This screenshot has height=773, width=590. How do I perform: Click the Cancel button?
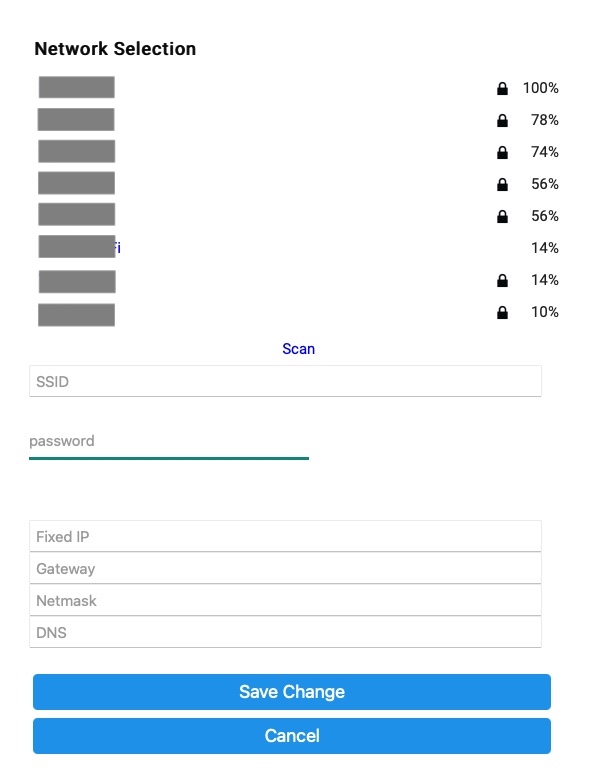(x=292, y=736)
